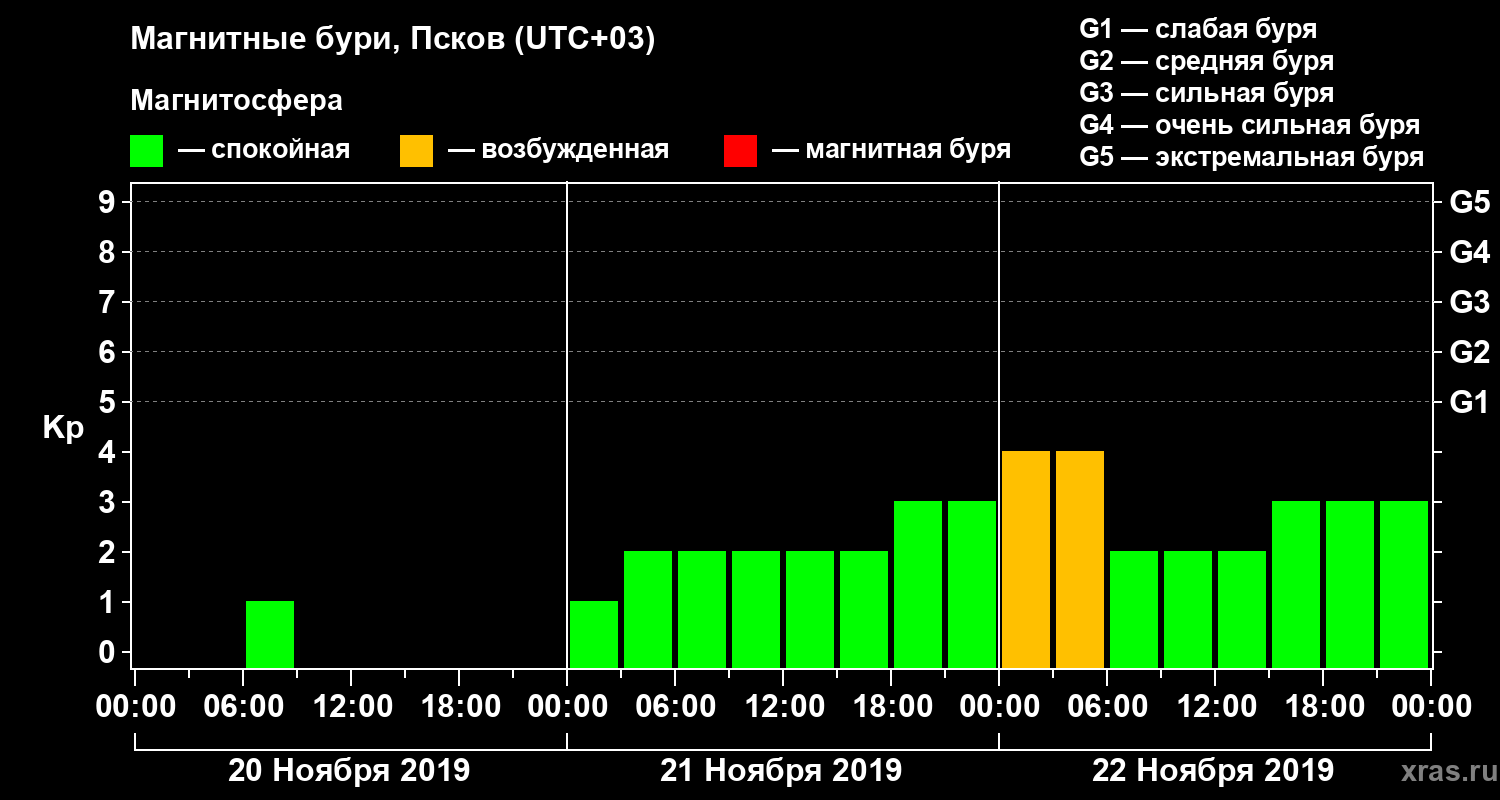Click Kp 2 bar starting 12:00 on 21 Ноября

coord(810,609)
